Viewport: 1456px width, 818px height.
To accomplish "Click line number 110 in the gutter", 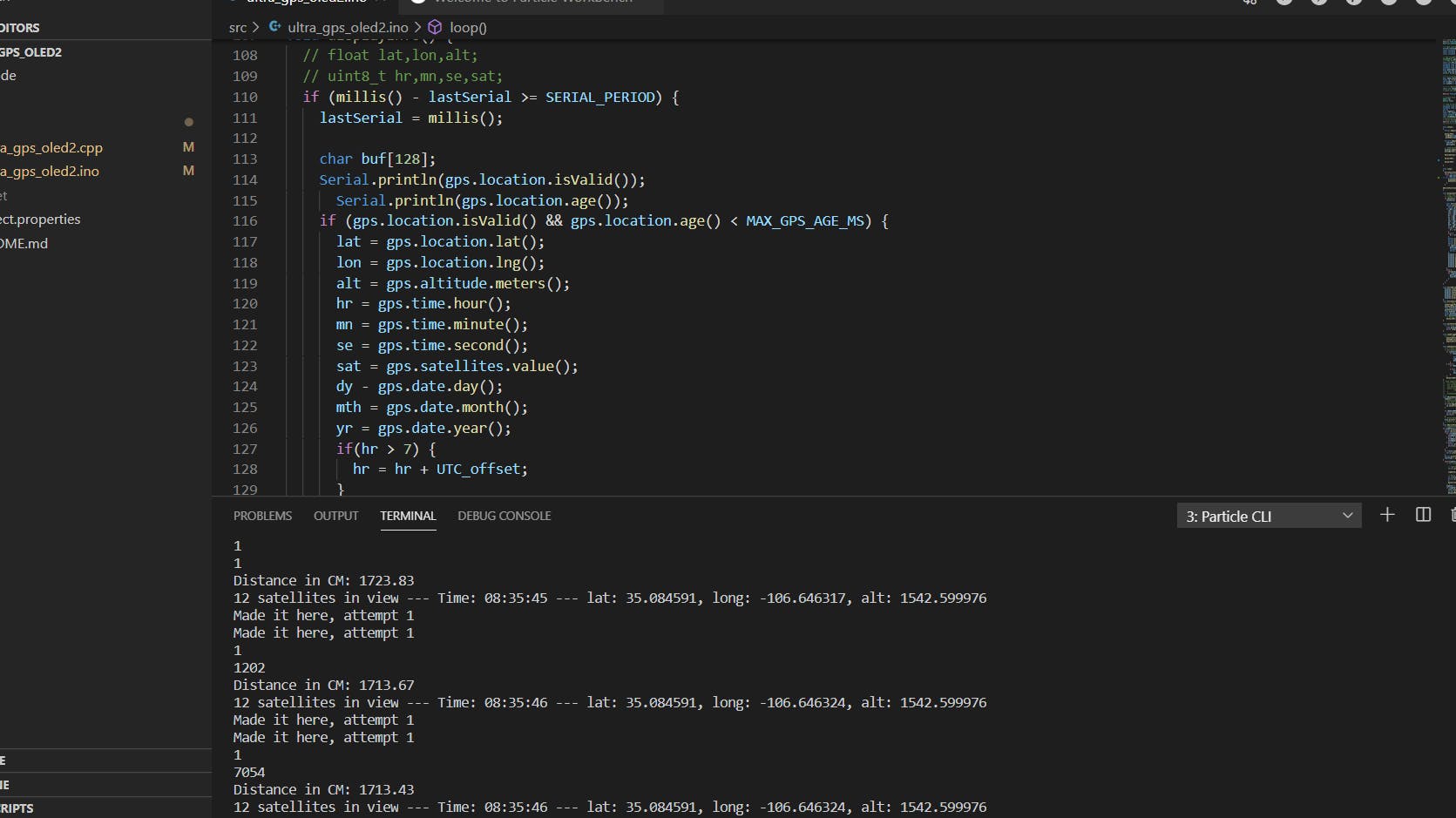I will 245,97.
